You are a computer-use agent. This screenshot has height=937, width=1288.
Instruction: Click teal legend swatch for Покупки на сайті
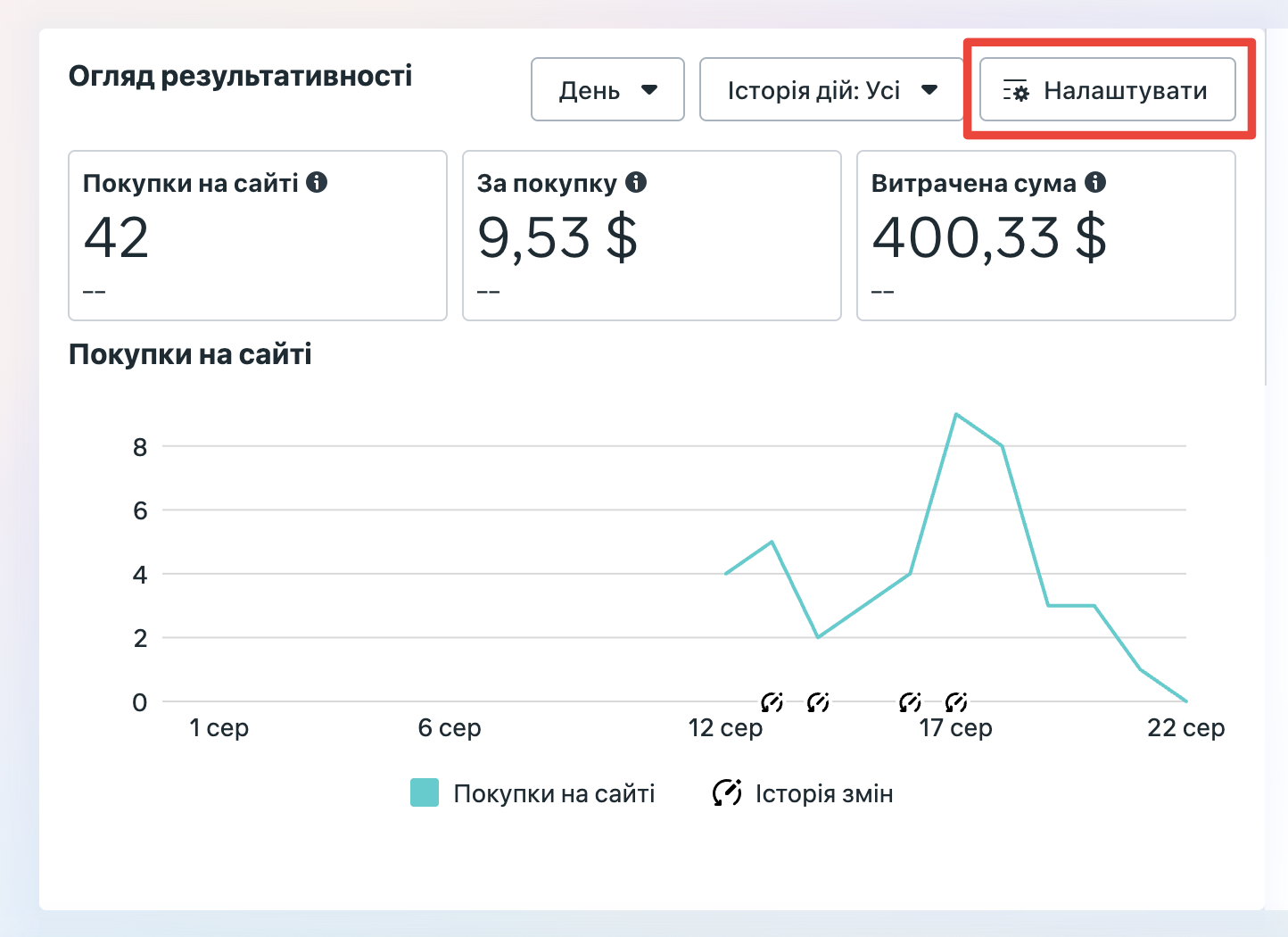[x=425, y=792]
